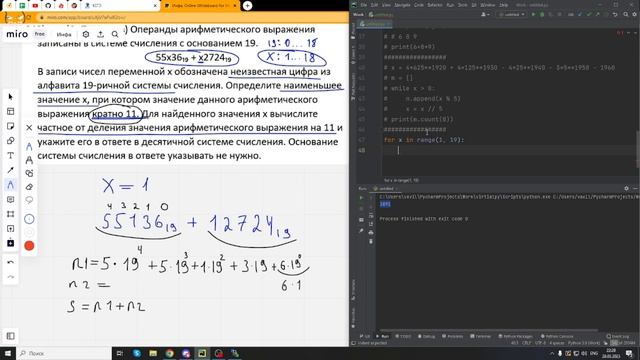Select highlighter in pen panel

29,160
